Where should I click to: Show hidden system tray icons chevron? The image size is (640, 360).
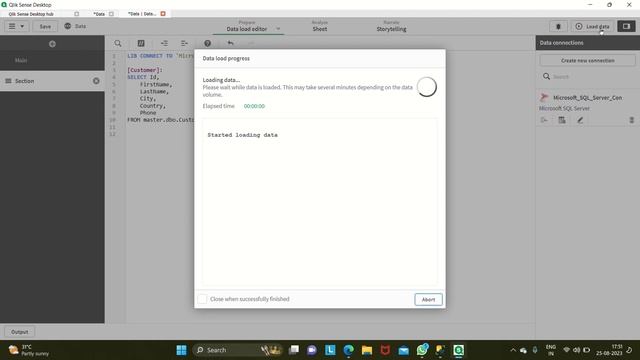[x=513, y=350]
